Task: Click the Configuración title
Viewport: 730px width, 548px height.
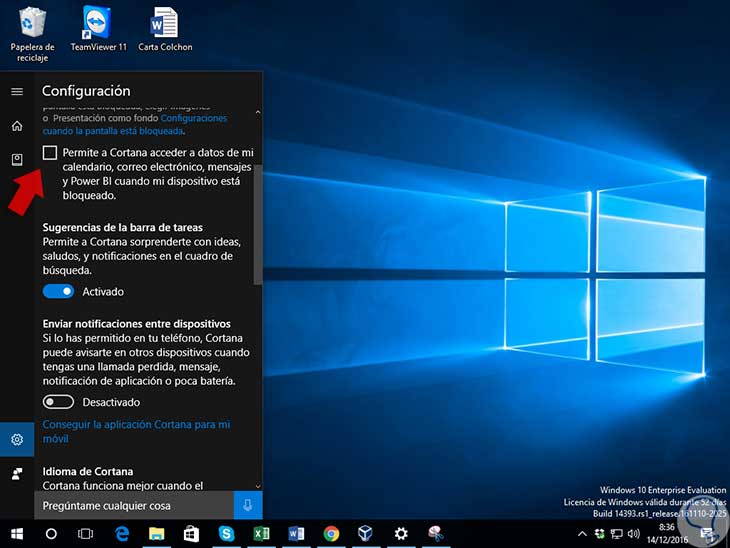Action: point(86,91)
